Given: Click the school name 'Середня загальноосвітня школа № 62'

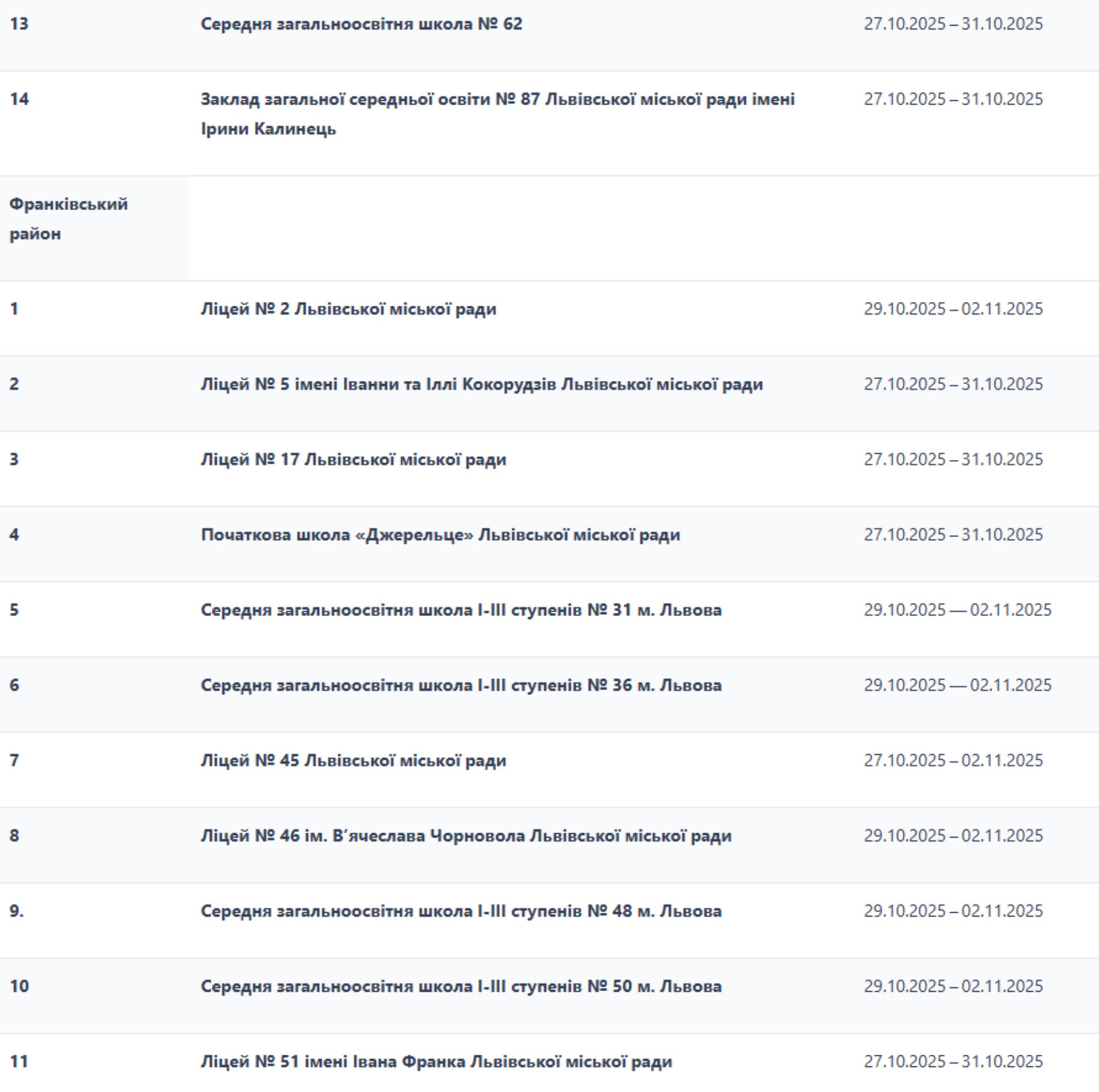Looking at the screenshot, I should pyautogui.click(x=361, y=24).
